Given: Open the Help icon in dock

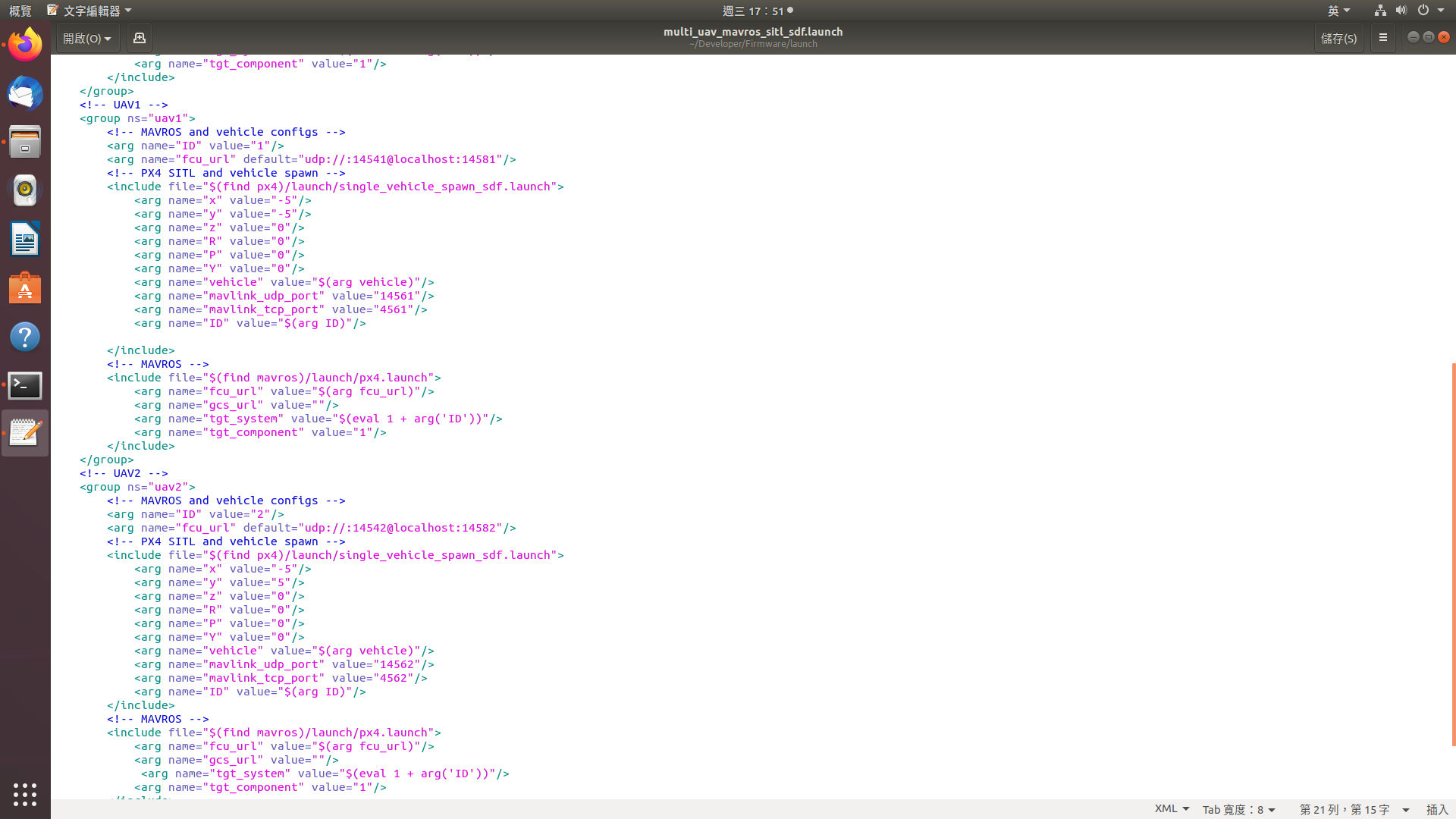Looking at the screenshot, I should coord(25,337).
